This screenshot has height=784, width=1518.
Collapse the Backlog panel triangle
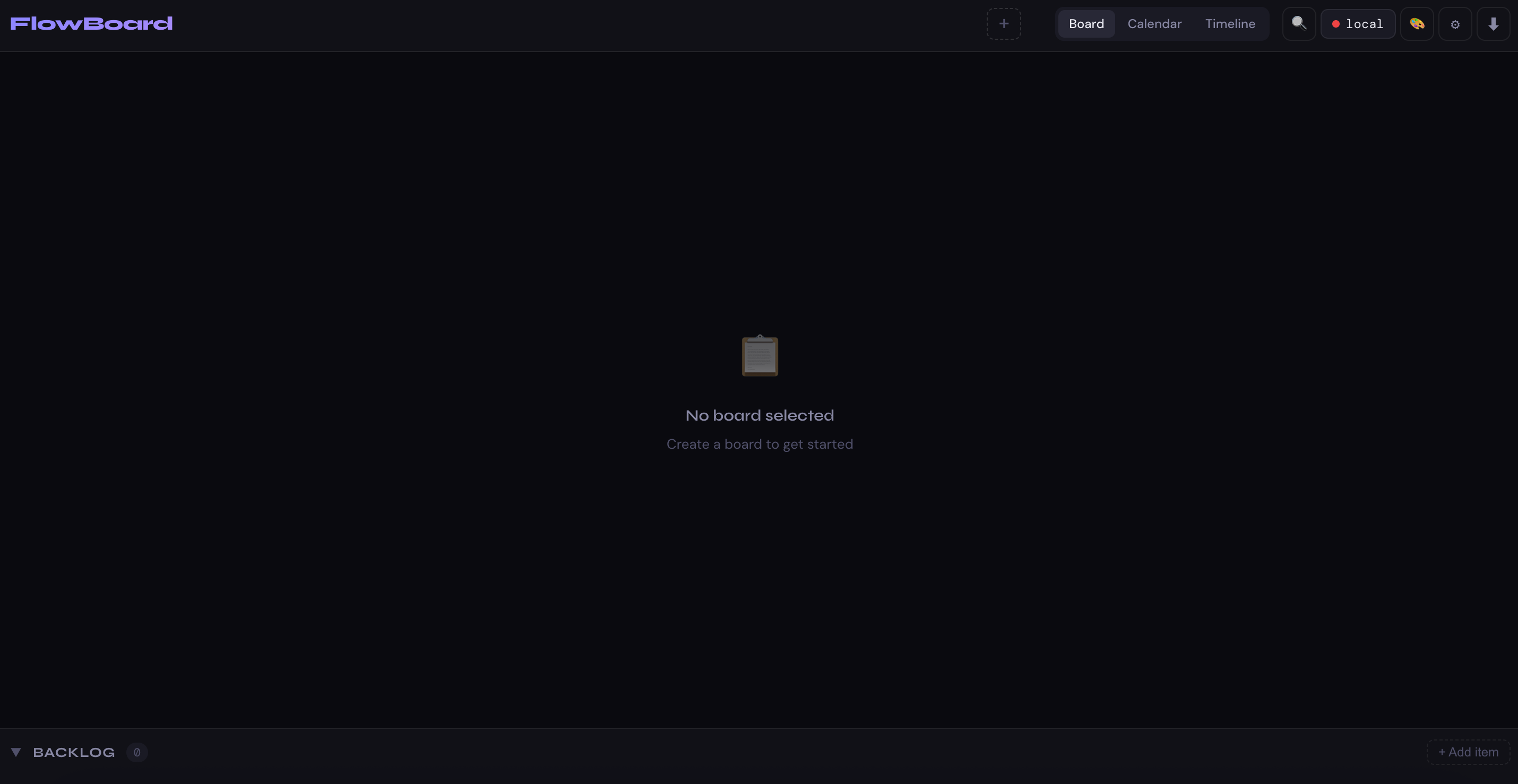[16, 752]
